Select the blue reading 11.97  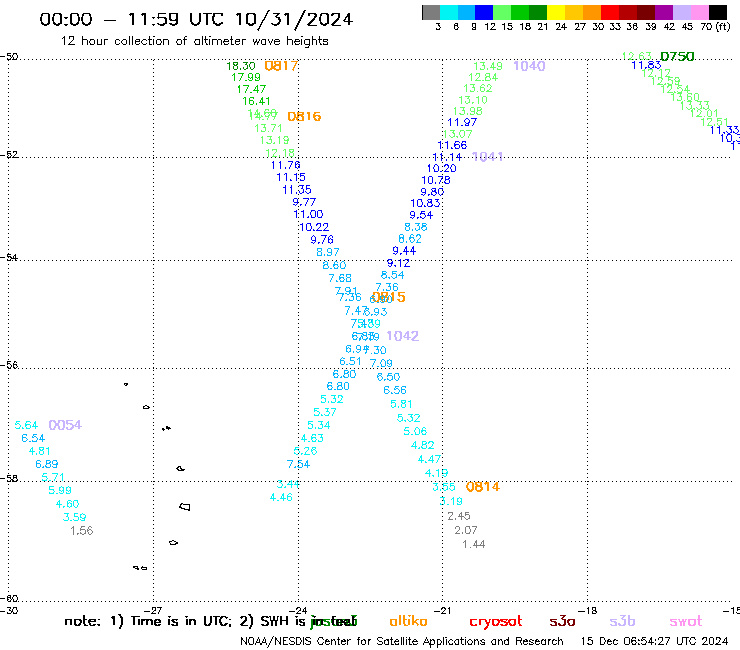462,122
